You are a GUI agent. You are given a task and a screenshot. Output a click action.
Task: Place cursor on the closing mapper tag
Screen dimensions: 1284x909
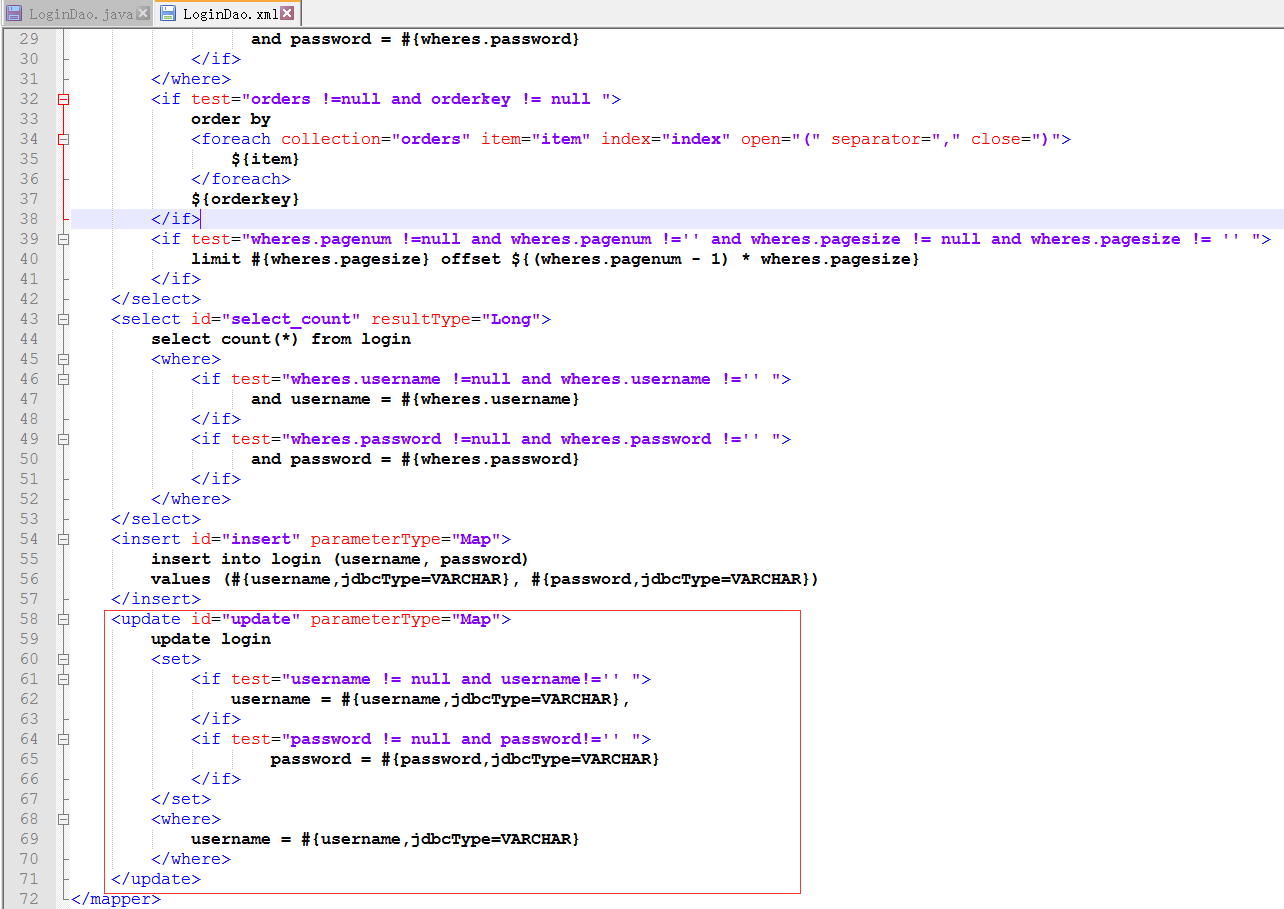pos(116,899)
